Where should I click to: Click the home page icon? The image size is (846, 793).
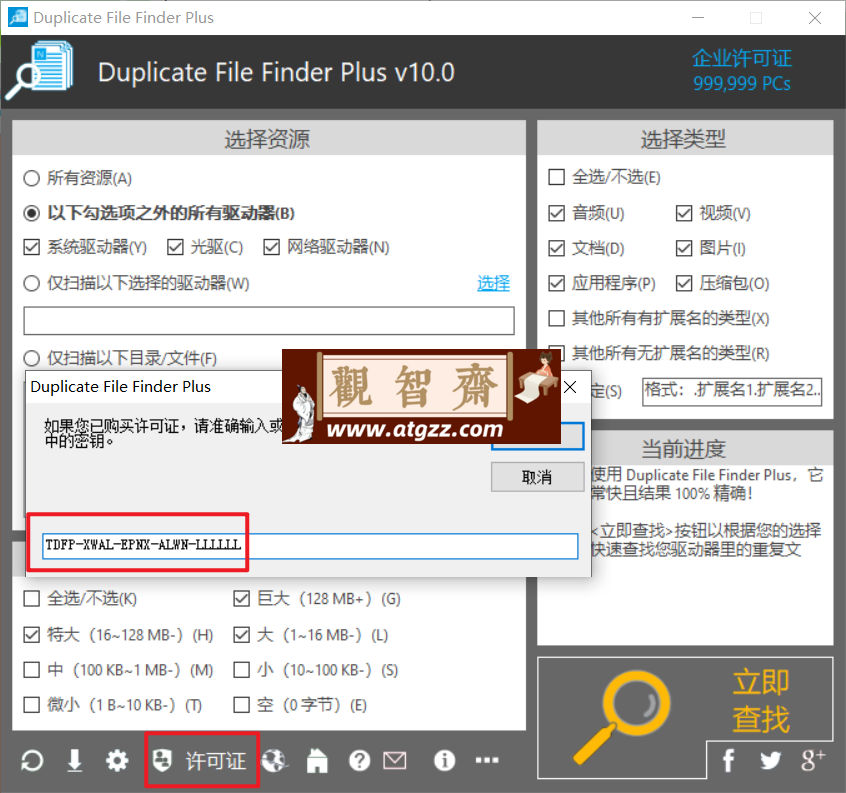tap(317, 761)
